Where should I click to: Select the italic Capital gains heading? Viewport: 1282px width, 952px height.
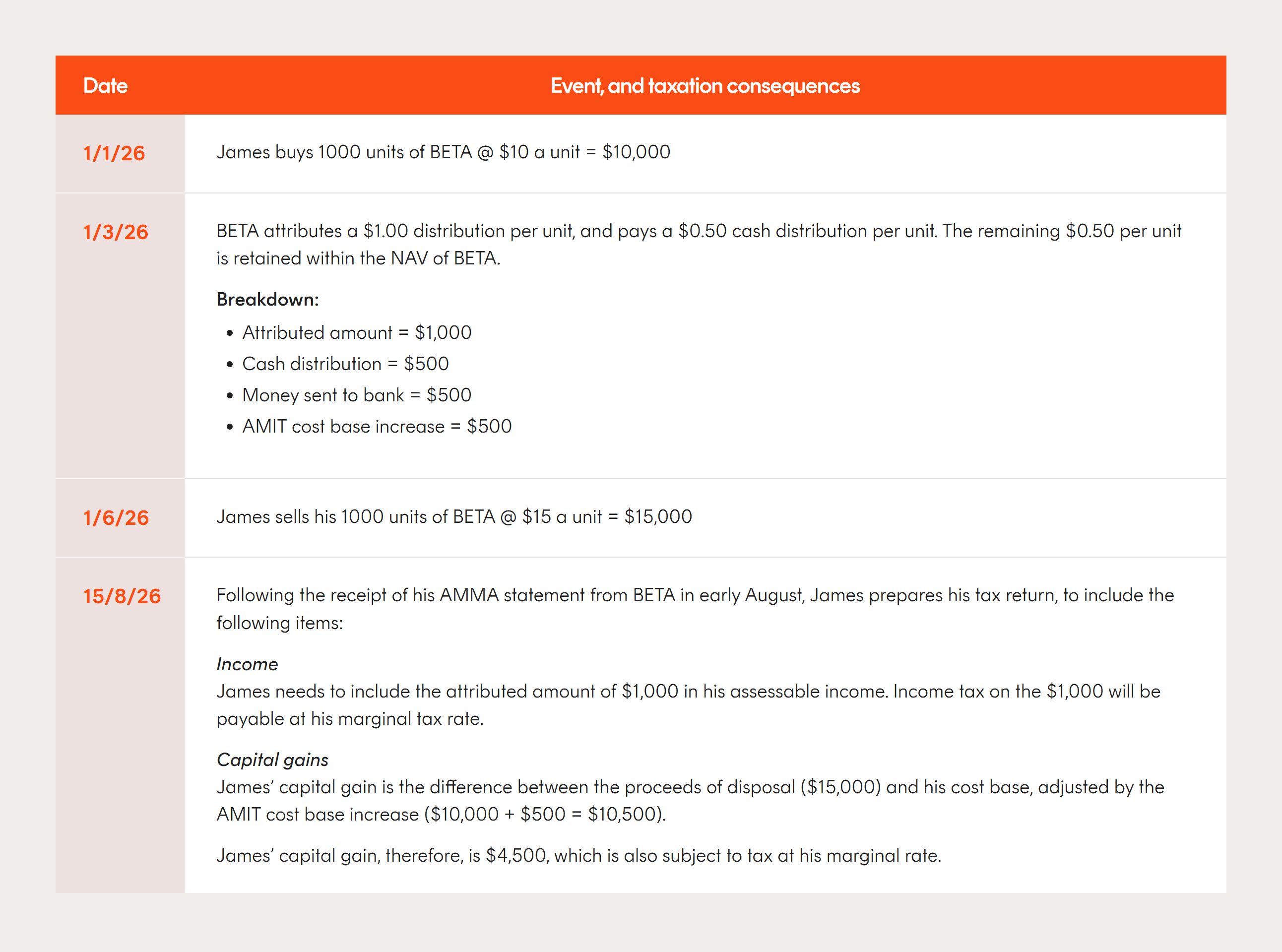click(x=272, y=760)
